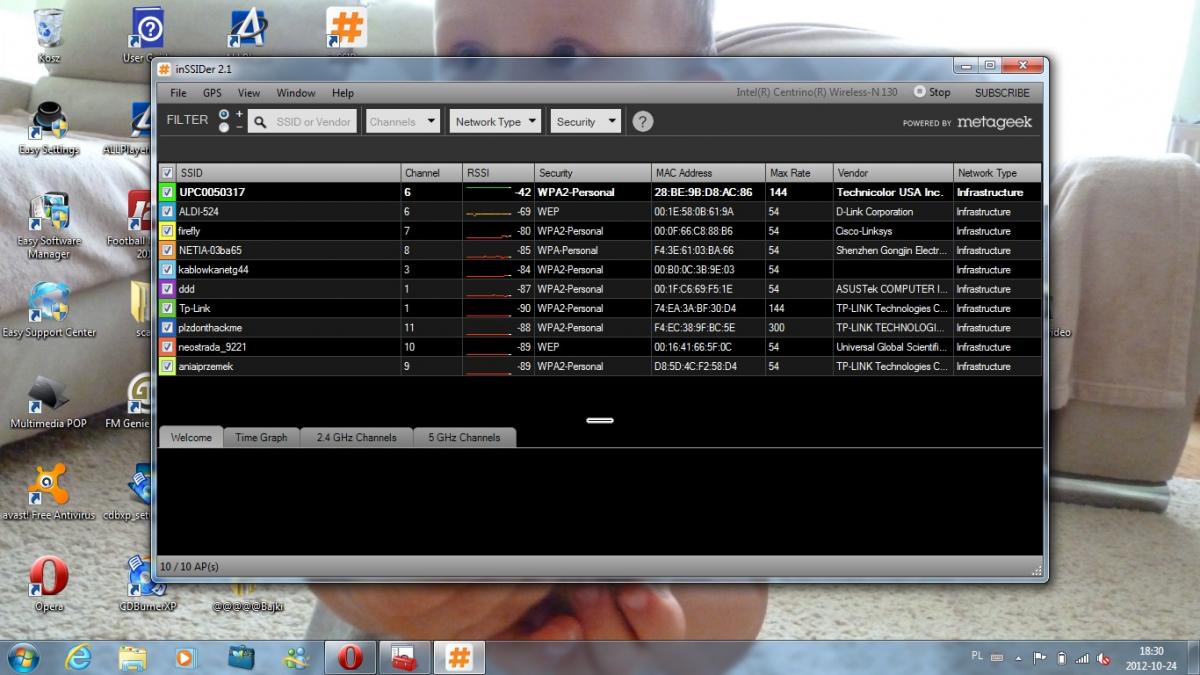1200x675 pixels.
Task: Click the muted volume tray icon
Action: click(1104, 658)
